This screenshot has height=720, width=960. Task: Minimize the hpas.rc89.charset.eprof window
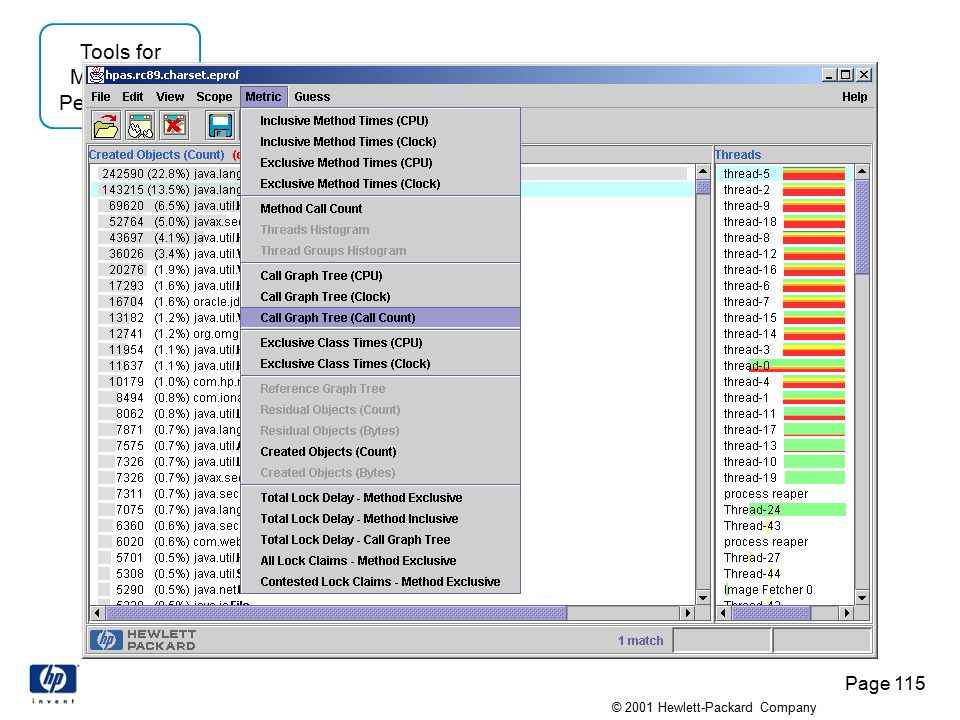pos(829,75)
